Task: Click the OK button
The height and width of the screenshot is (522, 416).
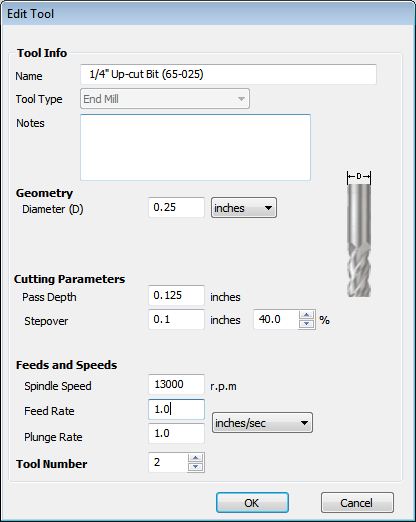Action: tap(252, 503)
